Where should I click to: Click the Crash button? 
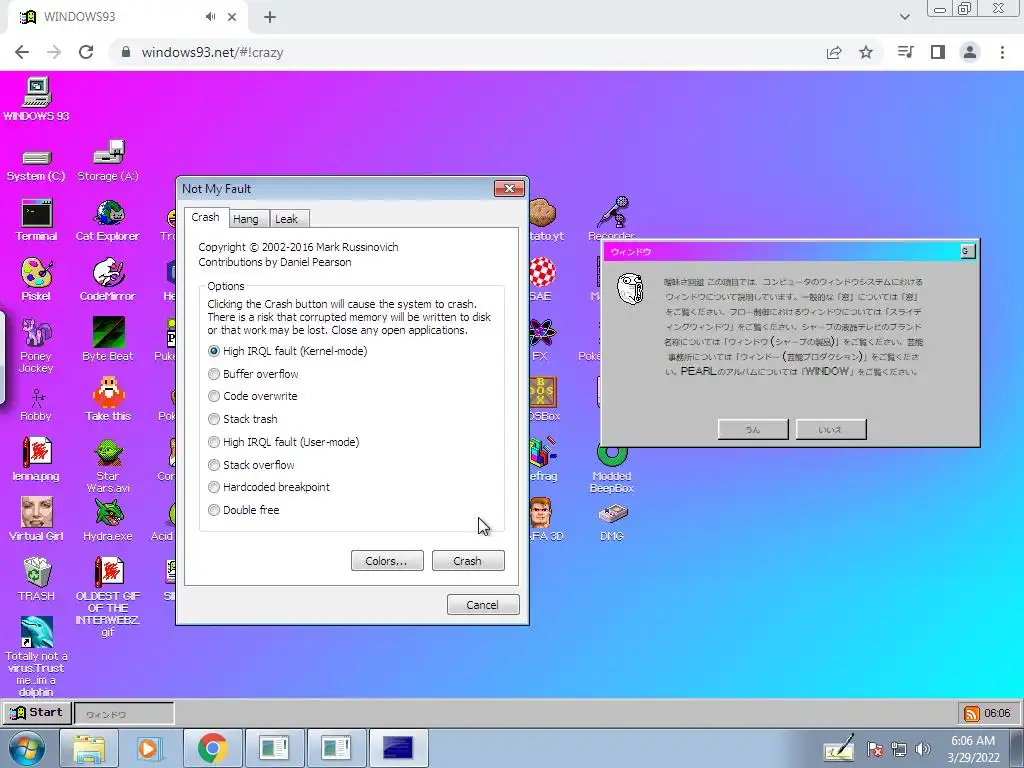pyautogui.click(x=468, y=561)
